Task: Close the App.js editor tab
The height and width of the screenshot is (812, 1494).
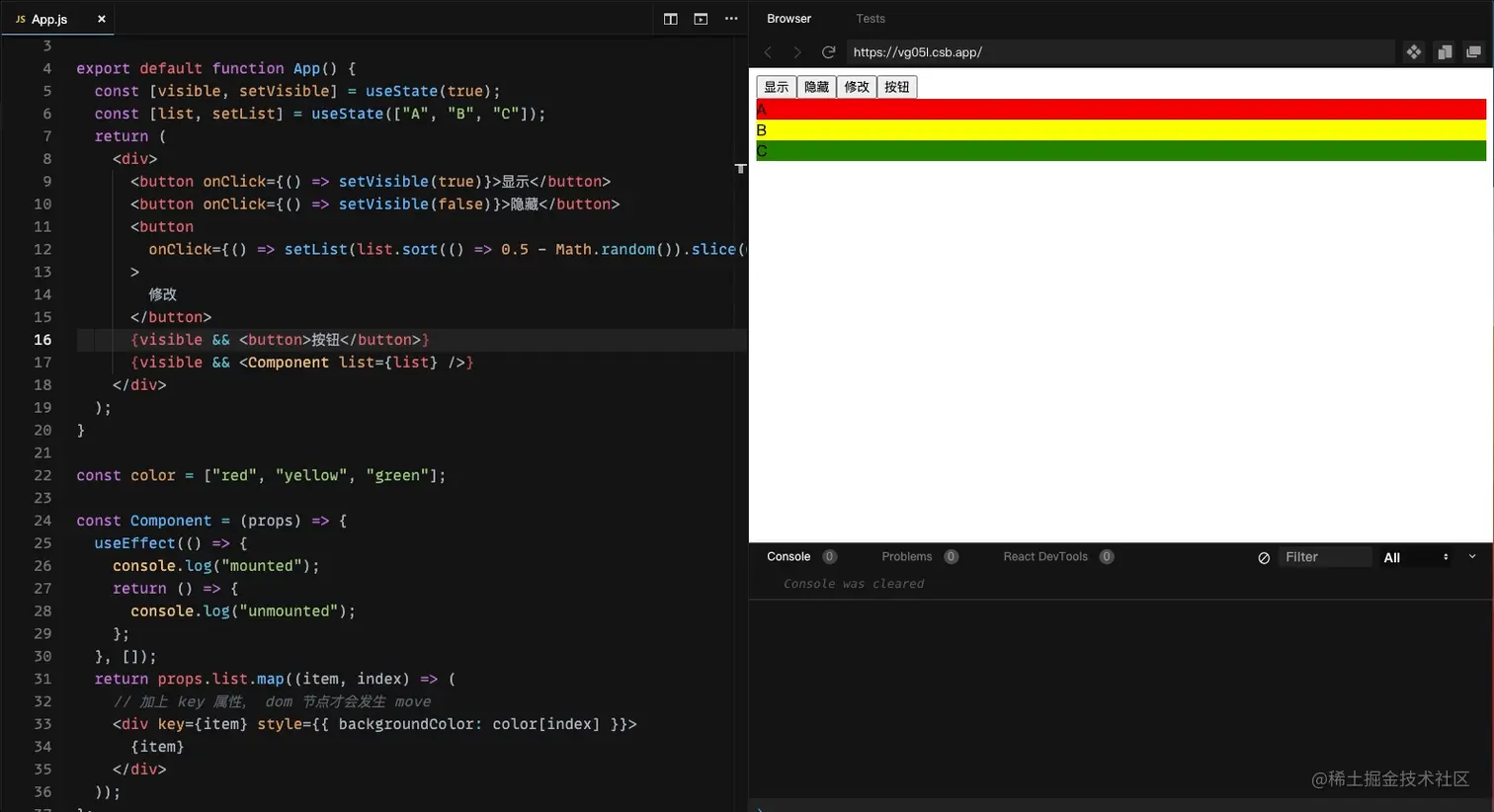Action: tap(102, 19)
